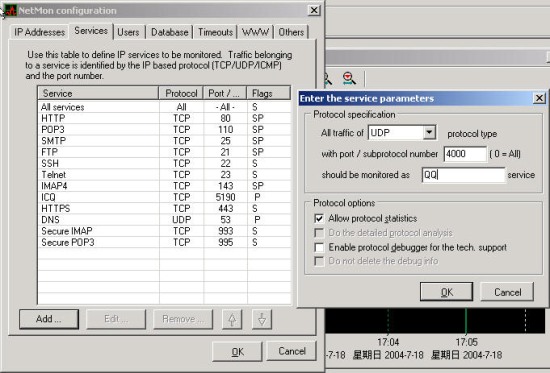Click the port number field showing 4000
The height and width of the screenshot is (373, 550).
[x=465, y=154]
